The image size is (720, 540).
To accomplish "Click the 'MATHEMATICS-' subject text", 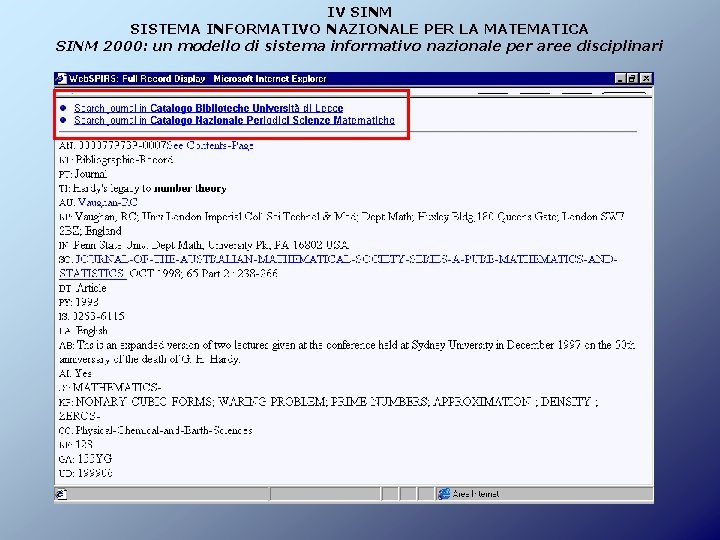I will click(x=117, y=388).
